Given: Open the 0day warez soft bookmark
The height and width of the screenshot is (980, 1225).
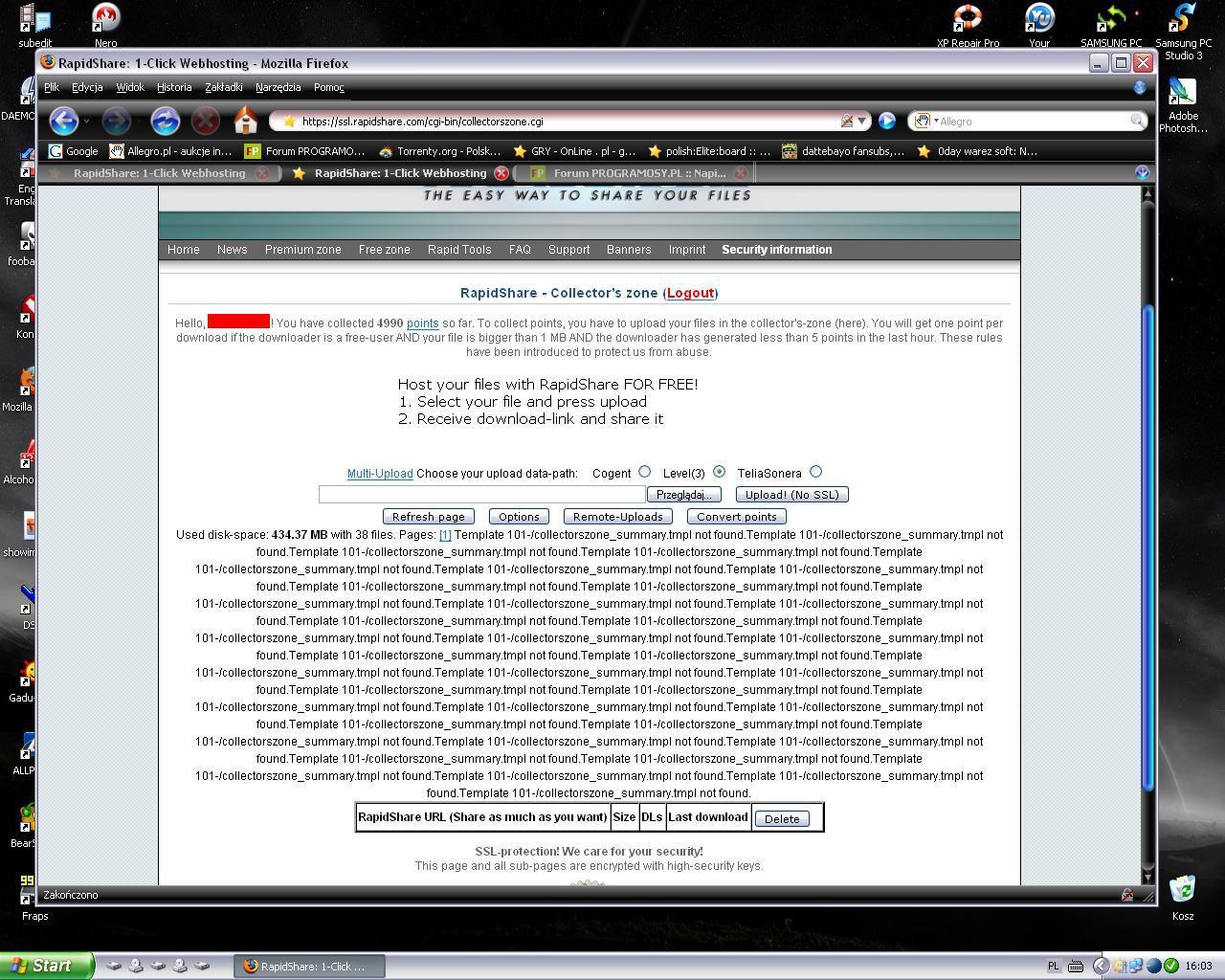Looking at the screenshot, I should tap(977, 151).
